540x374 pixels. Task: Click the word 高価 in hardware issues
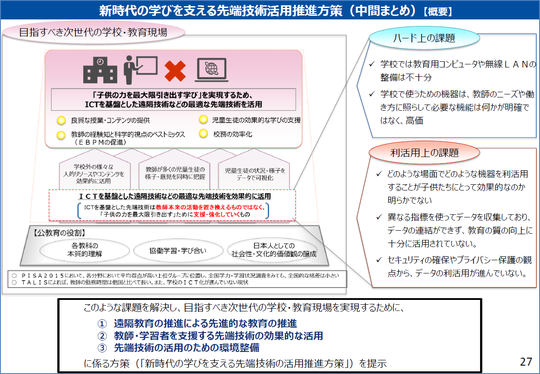click(414, 121)
